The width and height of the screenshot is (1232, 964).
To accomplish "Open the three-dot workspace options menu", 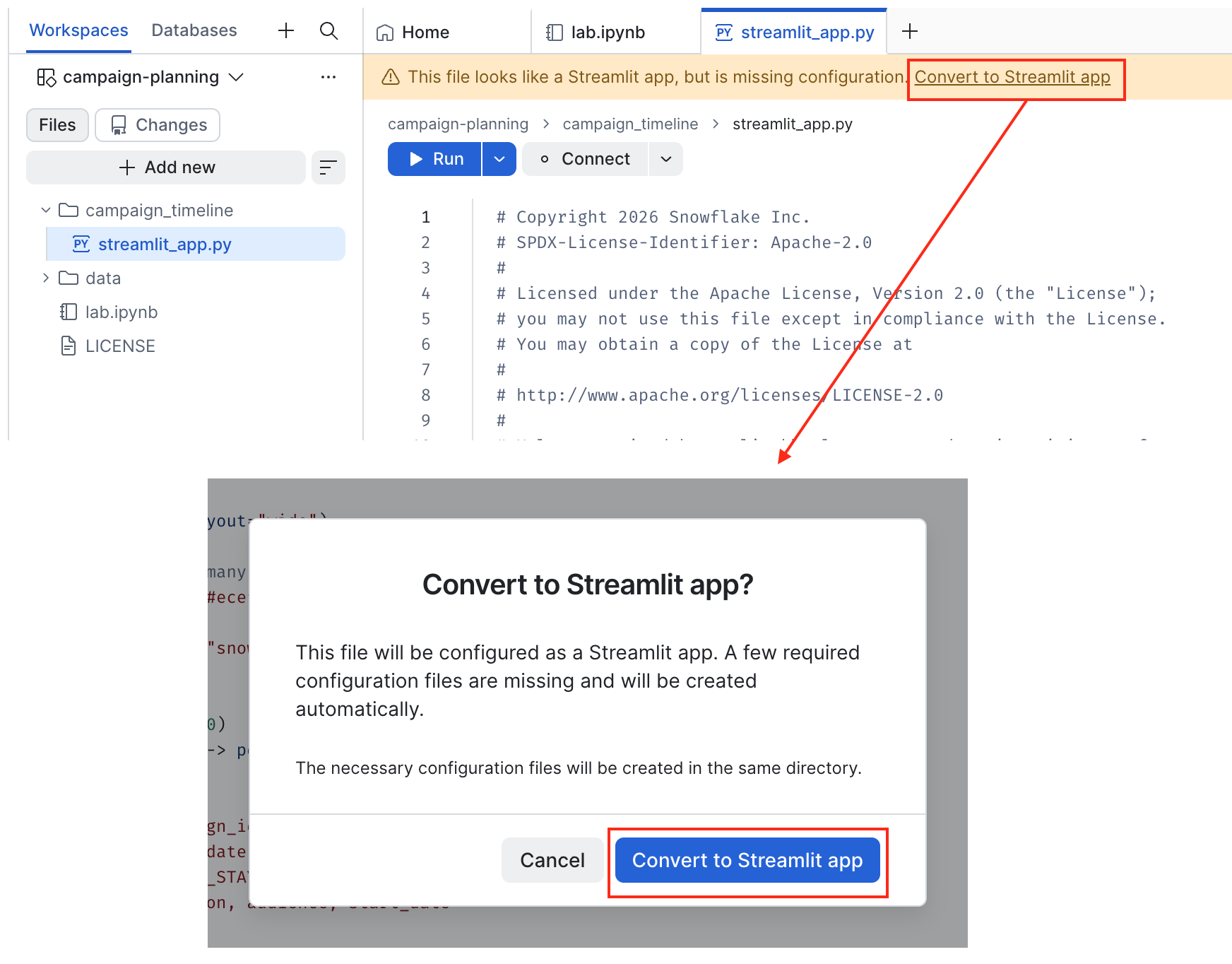I will pyautogui.click(x=328, y=77).
